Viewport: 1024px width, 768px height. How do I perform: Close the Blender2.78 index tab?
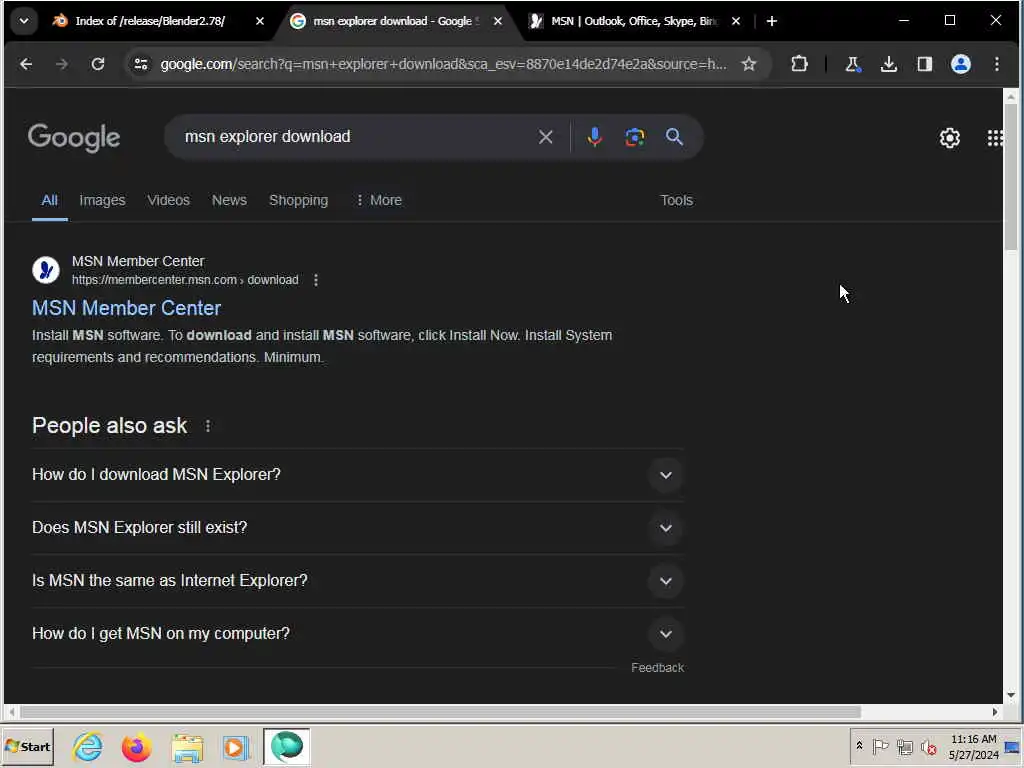(x=259, y=21)
